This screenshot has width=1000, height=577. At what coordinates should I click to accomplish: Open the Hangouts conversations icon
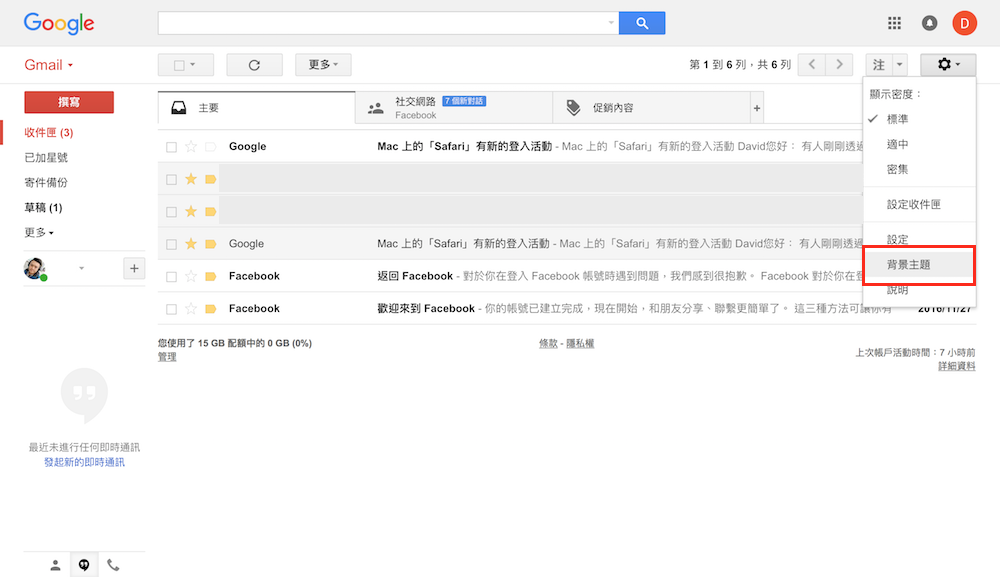point(84,565)
